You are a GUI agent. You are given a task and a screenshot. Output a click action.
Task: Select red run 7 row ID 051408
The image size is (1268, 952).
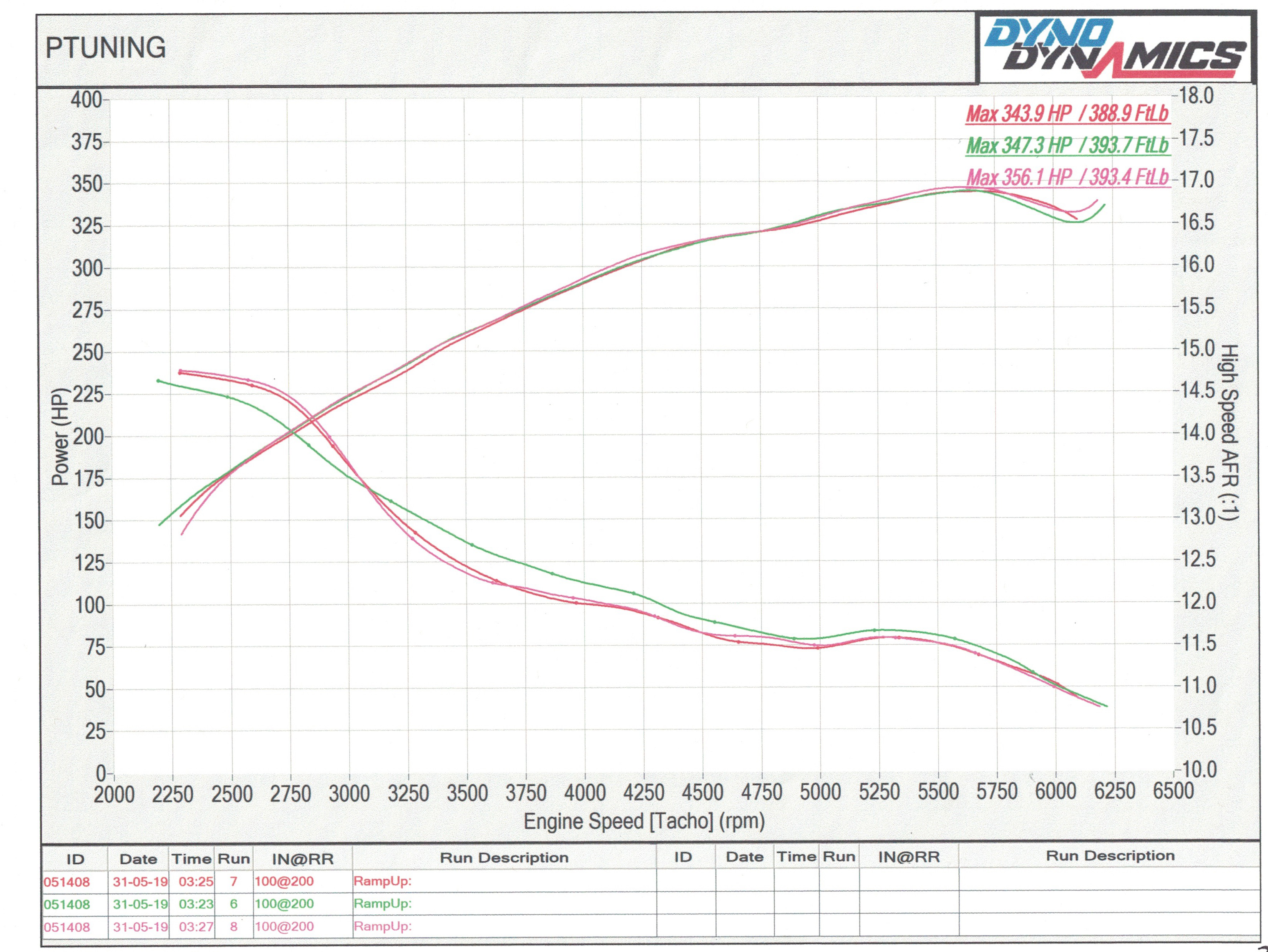point(67,882)
